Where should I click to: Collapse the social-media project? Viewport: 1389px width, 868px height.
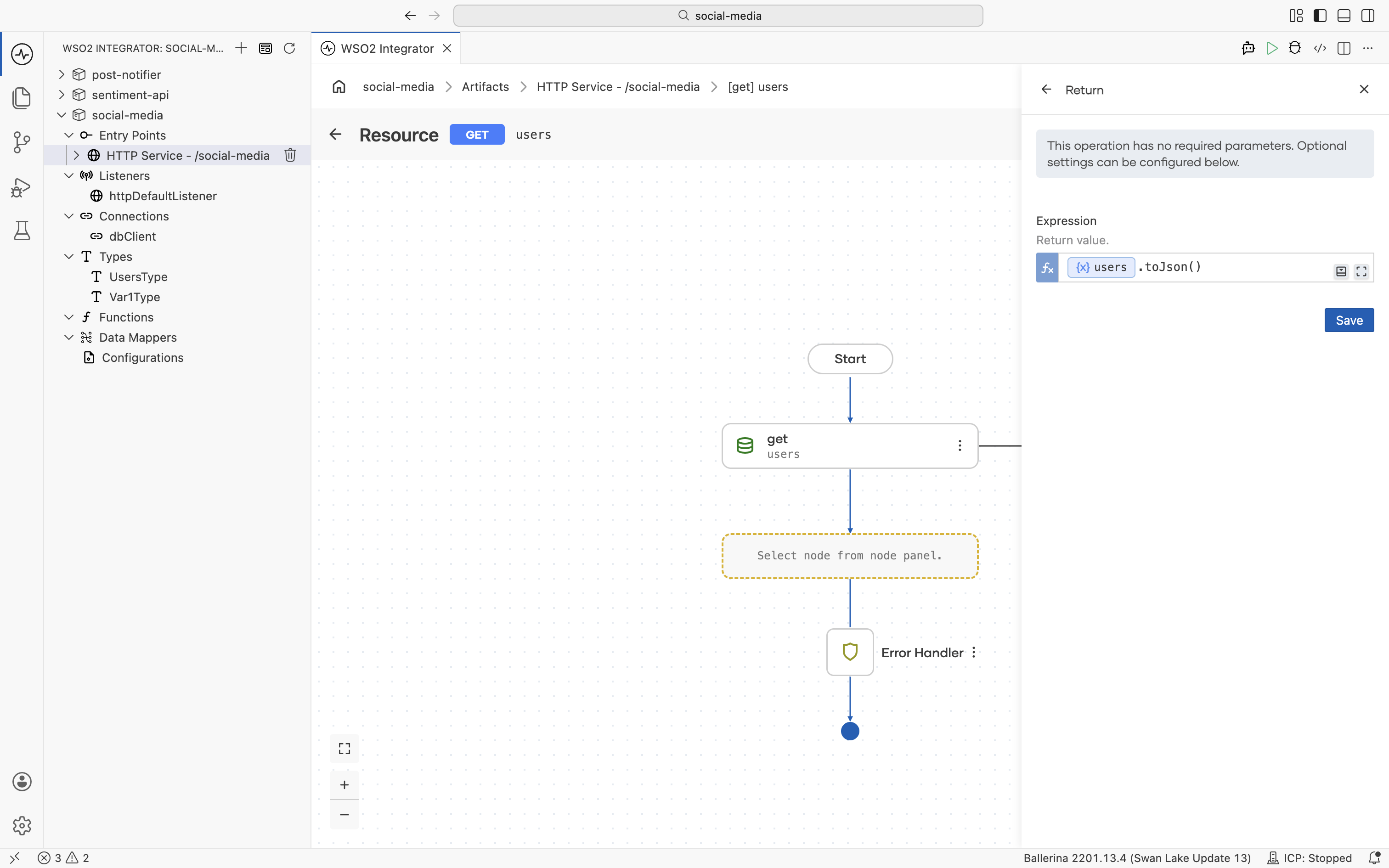click(62, 115)
